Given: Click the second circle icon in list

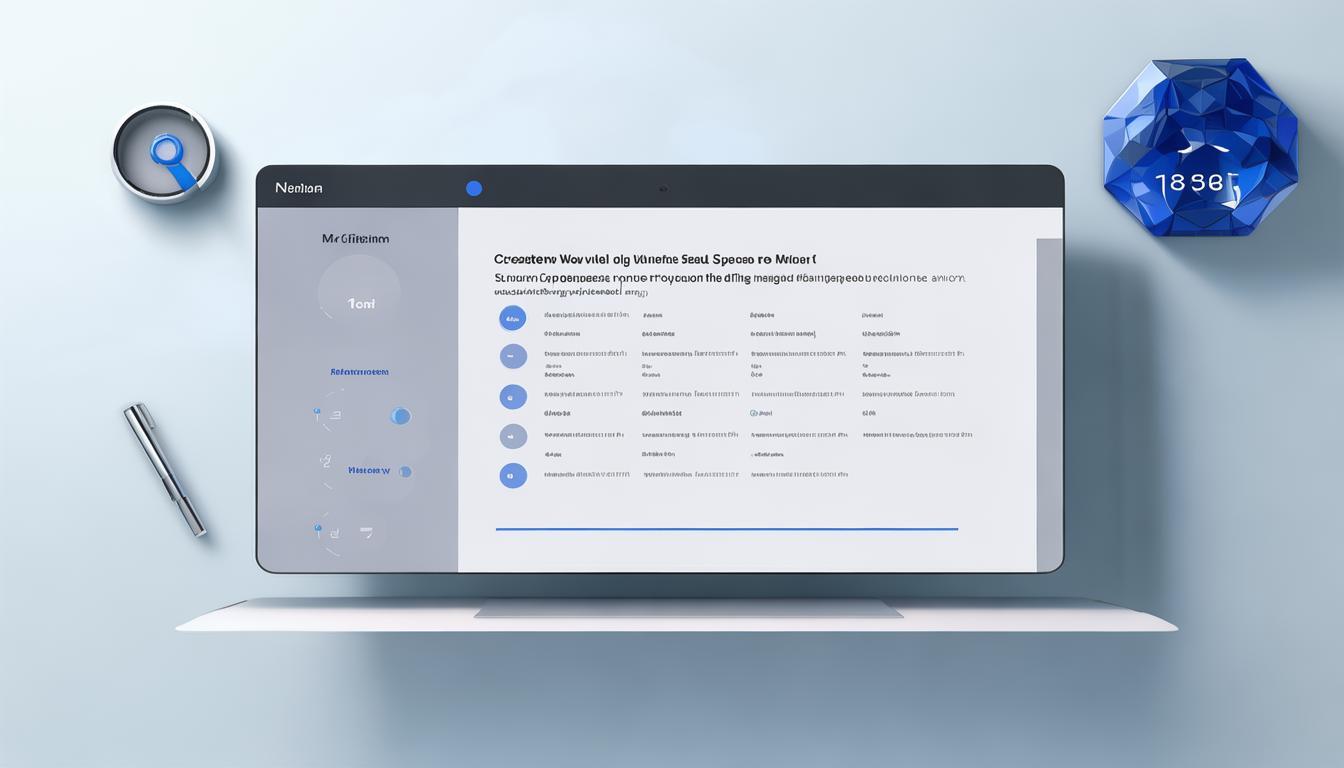Looking at the screenshot, I should (512, 357).
